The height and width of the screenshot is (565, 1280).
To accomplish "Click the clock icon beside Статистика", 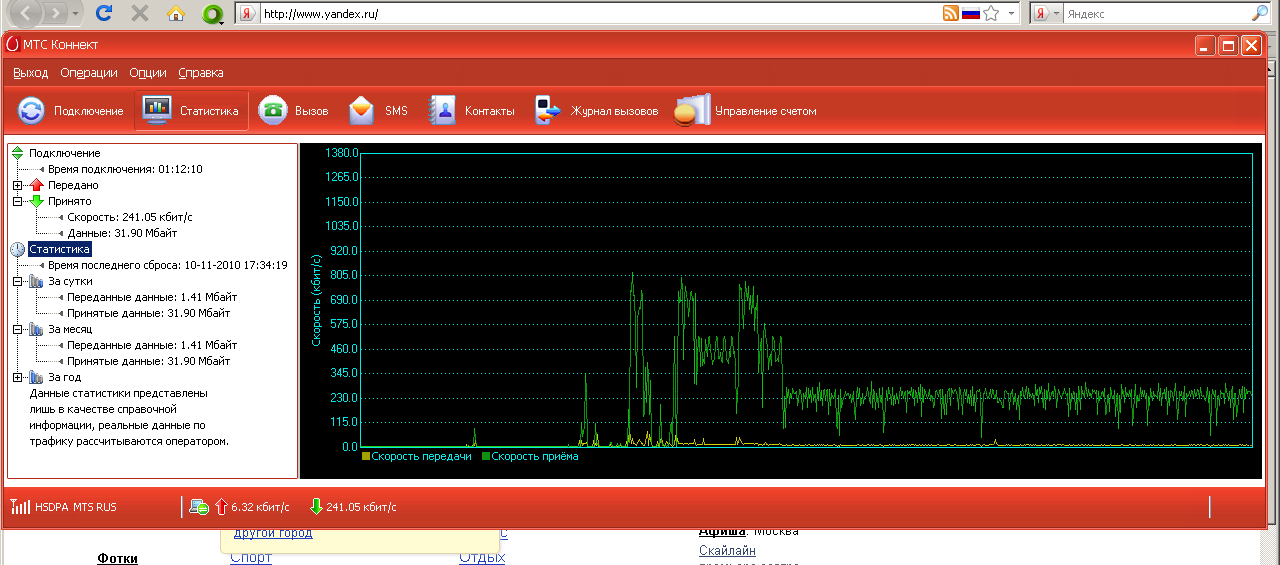I will click(x=17, y=249).
